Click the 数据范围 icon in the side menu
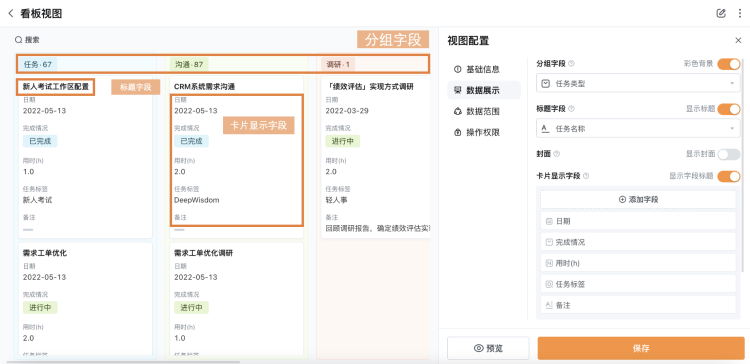 [457, 111]
